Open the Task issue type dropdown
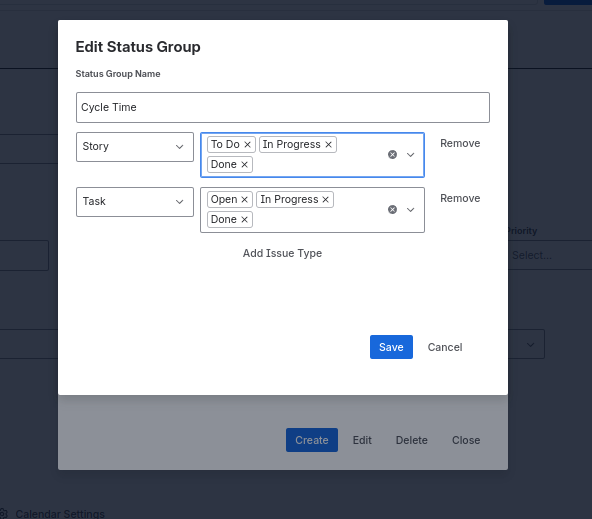Viewport: 592px width, 519px height. [x=135, y=202]
